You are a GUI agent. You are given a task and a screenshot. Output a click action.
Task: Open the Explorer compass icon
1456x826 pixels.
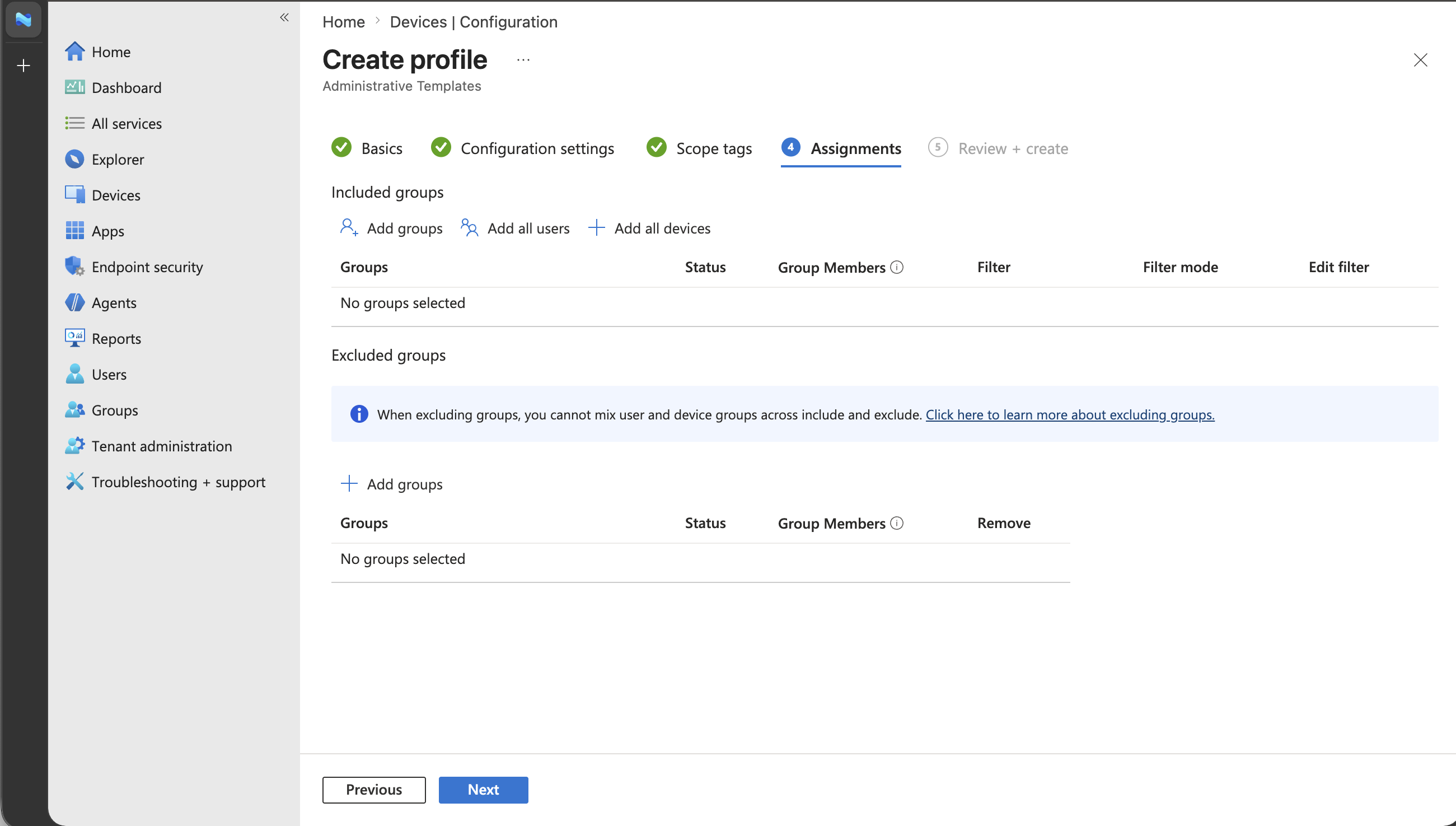[74, 160]
